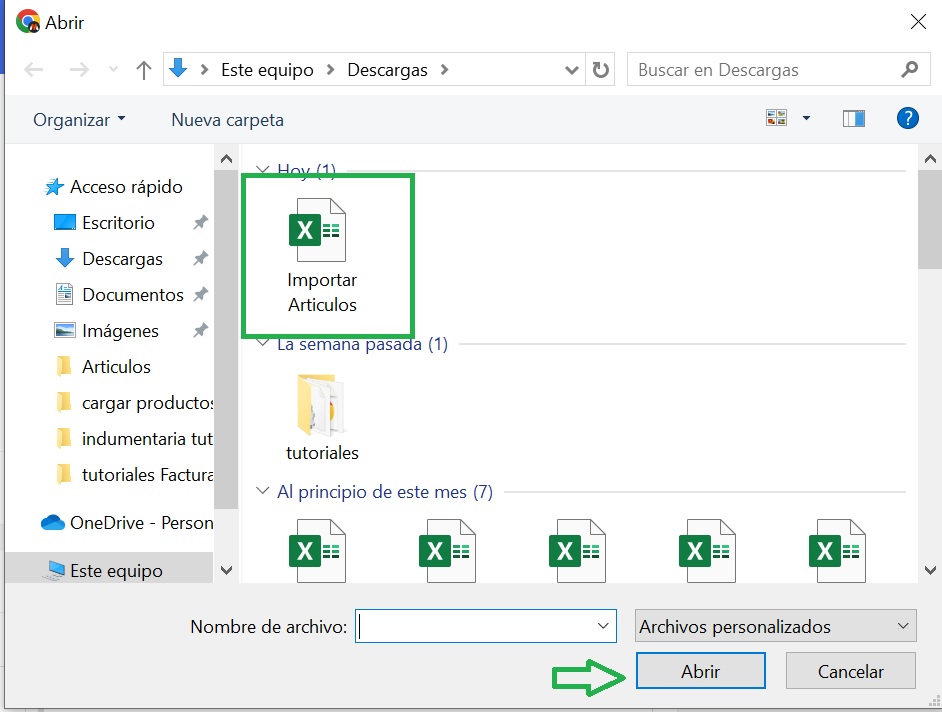
Task: Expand the address bar history dropdown
Action: tap(572, 70)
